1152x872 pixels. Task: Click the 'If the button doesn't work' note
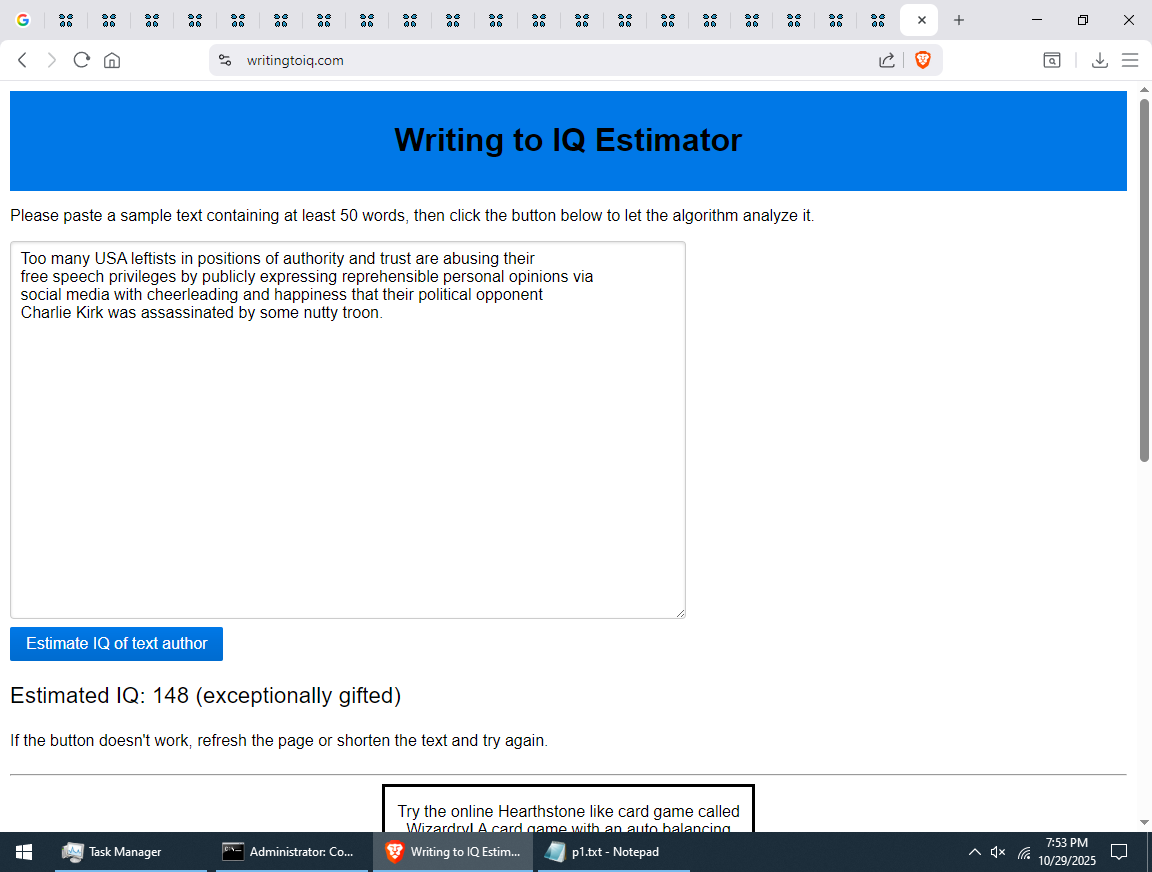(x=279, y=740)
